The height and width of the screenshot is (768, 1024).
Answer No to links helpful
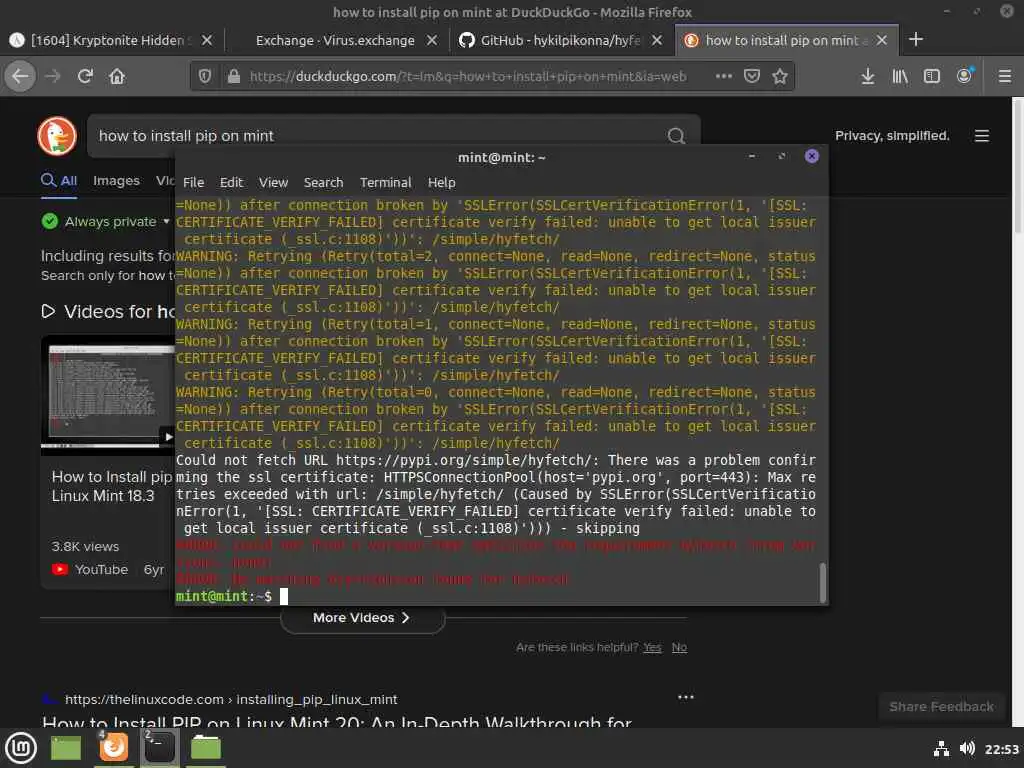coord(679,647)
